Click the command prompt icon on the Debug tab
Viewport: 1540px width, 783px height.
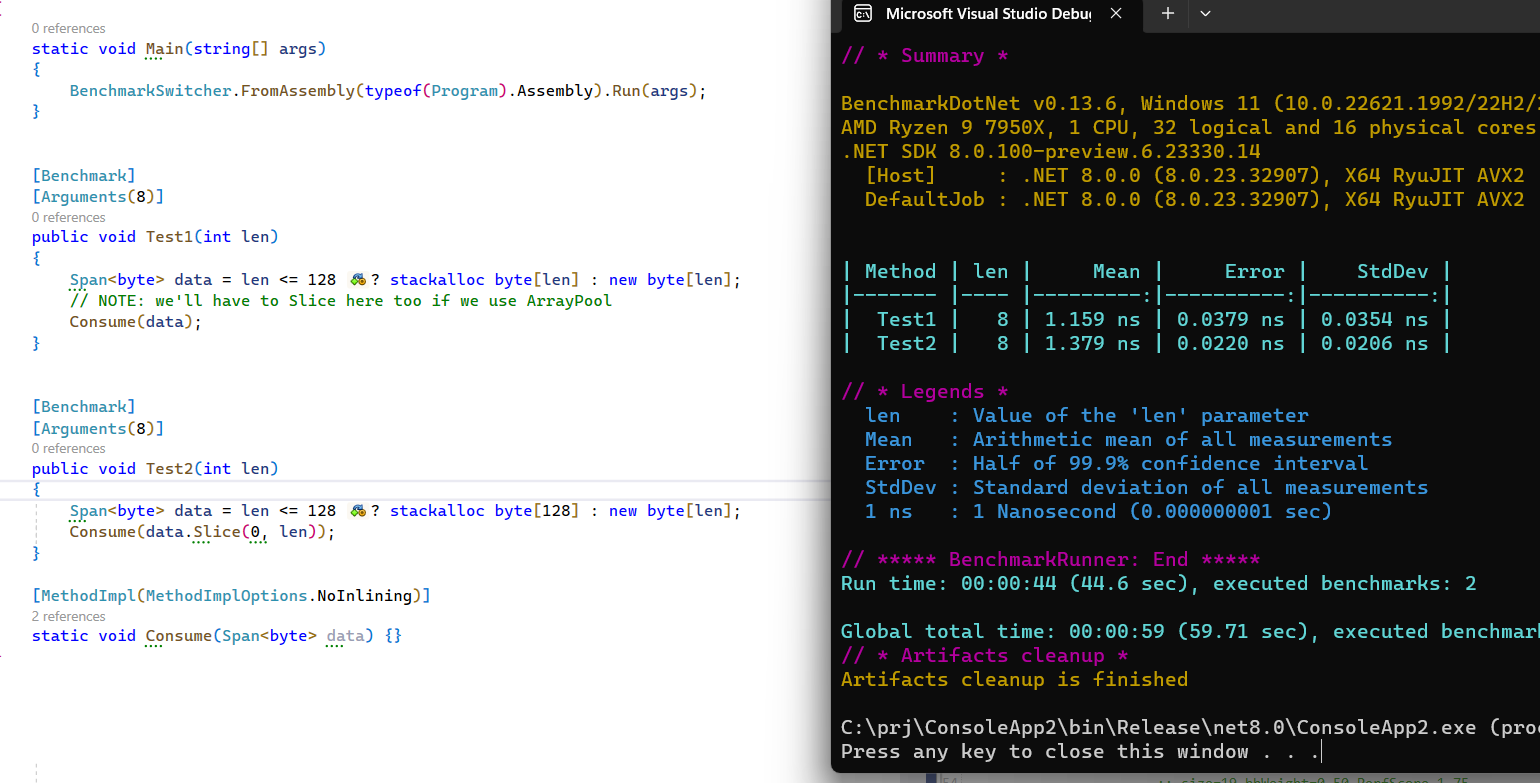[x=862, y=14]
